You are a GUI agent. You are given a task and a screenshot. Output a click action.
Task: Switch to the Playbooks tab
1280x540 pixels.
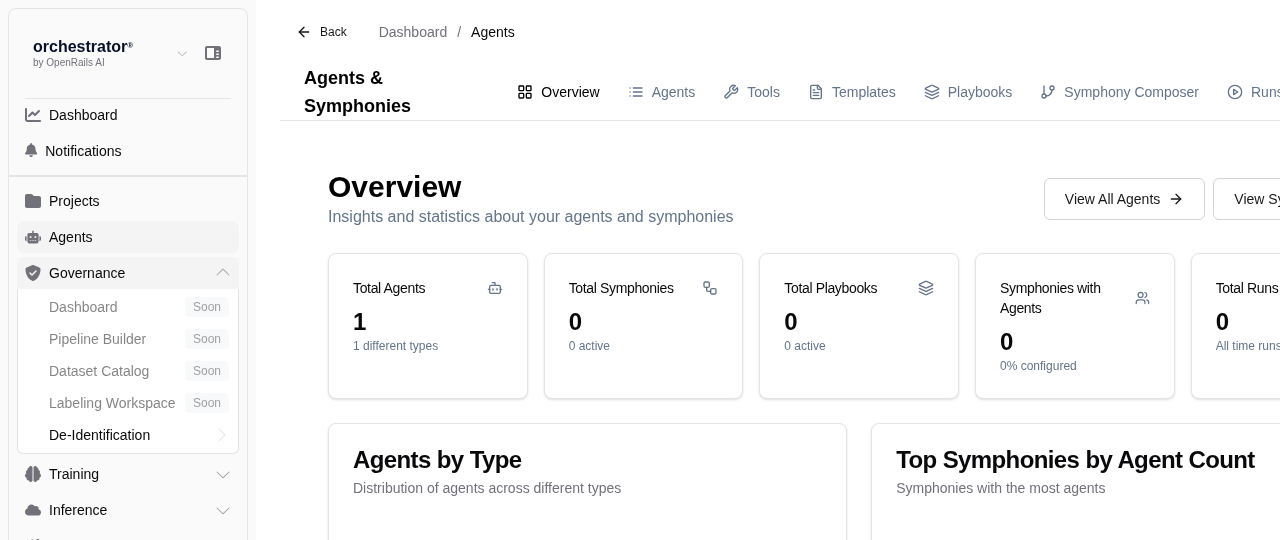[x=968, y=92]
